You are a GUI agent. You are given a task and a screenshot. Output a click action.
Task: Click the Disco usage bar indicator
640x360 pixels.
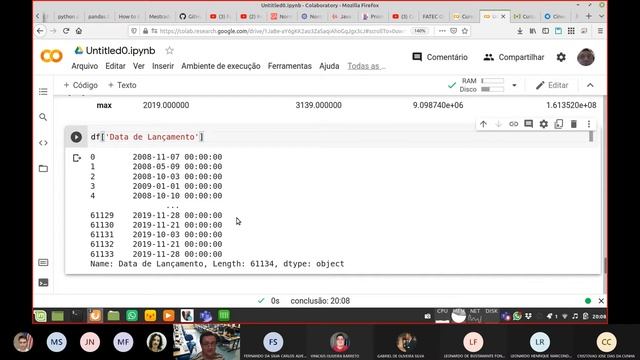(x=492, y=89)
